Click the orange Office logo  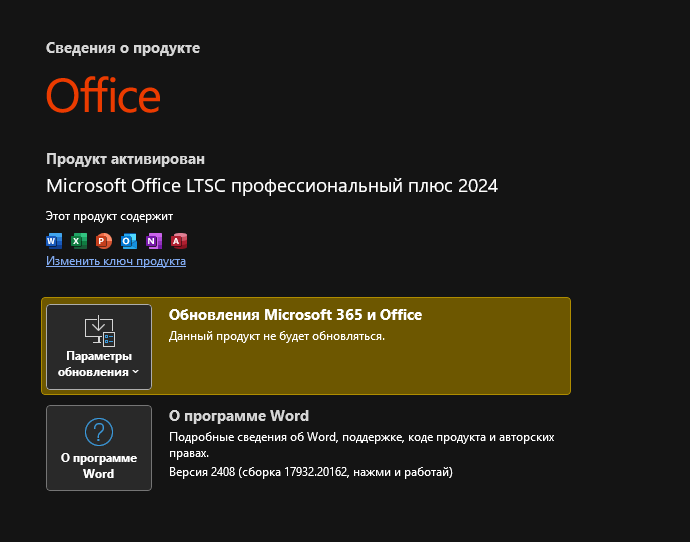(103, 95)
